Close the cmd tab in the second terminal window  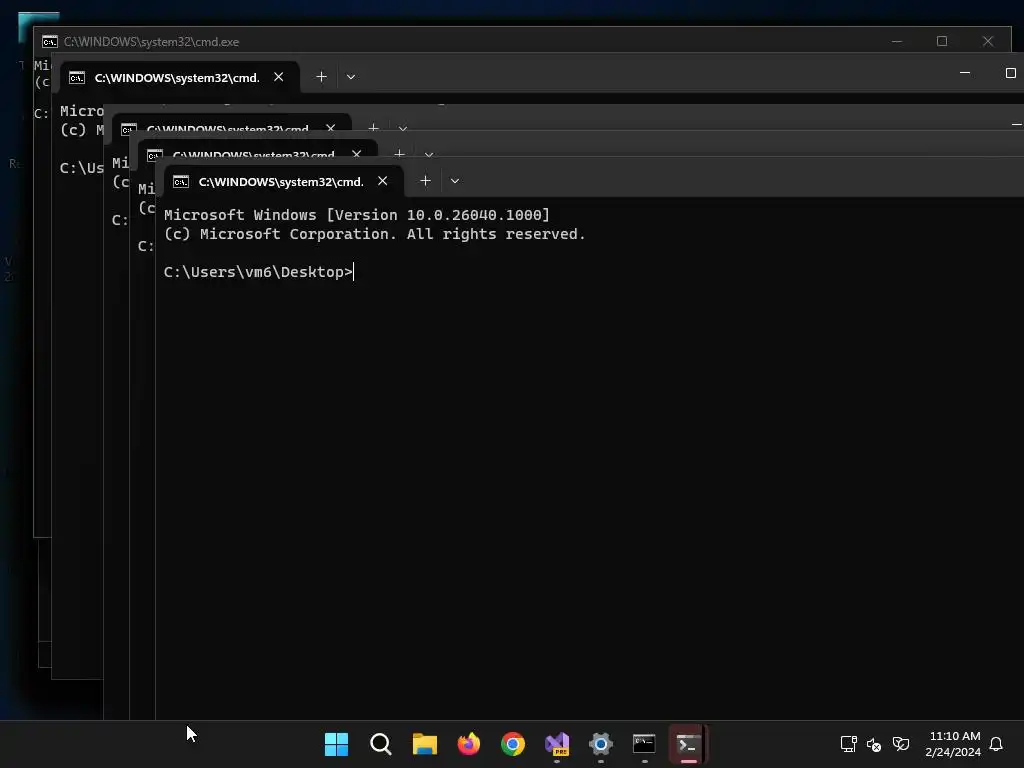pos(279,77)
